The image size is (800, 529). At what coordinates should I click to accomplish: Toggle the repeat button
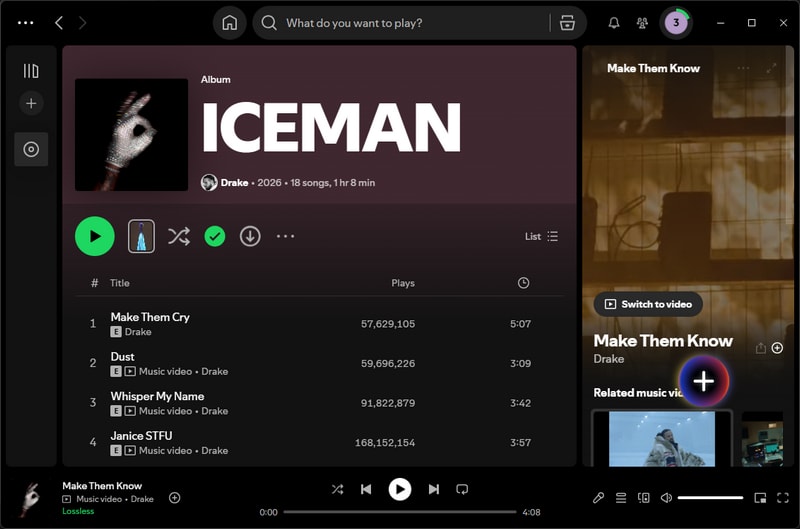pyautogui.click(x=462, y=489)
